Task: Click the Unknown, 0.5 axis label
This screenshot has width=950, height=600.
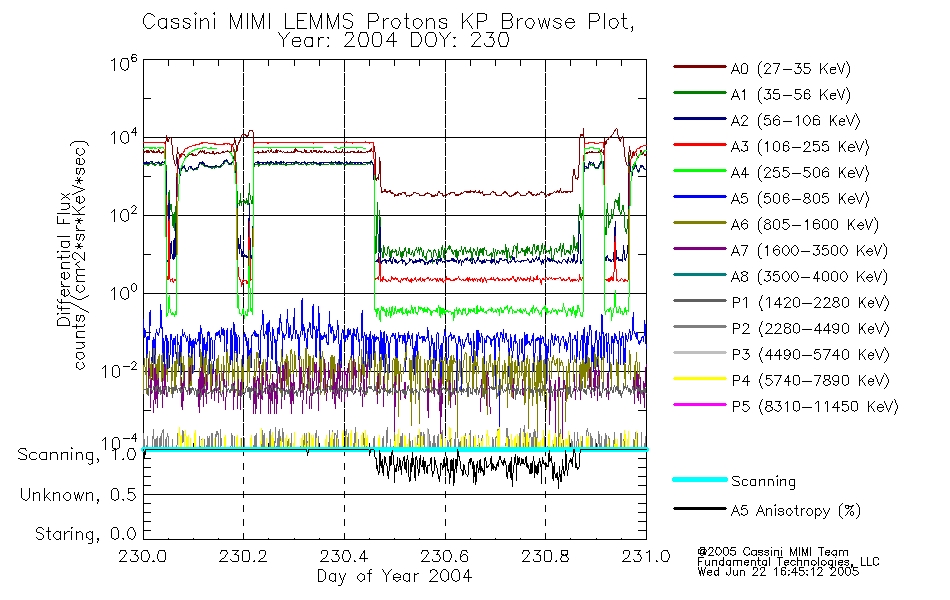Action: (78, 495)
